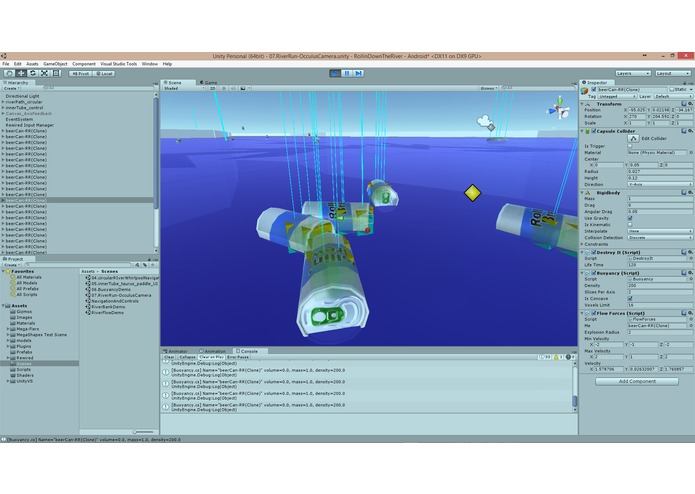Click the Add Component button

pyautogui.click(x=637, y=381)
